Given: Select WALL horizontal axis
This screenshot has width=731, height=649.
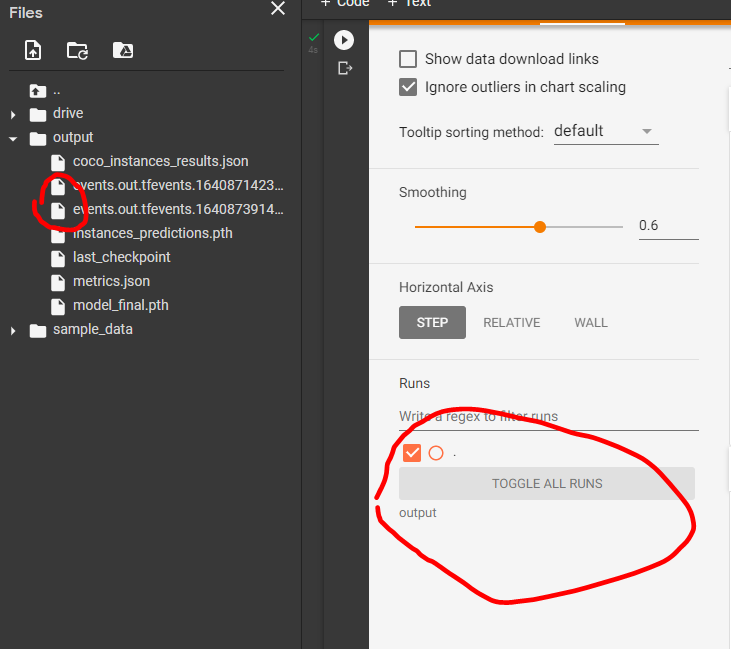Looking at the screenshot, I should point(591,323).
